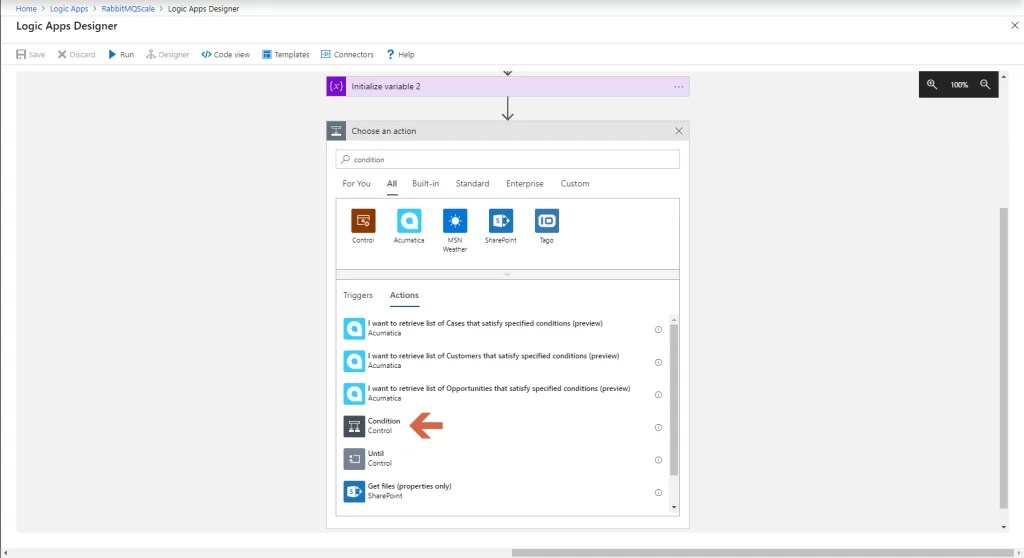Open the Help menu

400,54
